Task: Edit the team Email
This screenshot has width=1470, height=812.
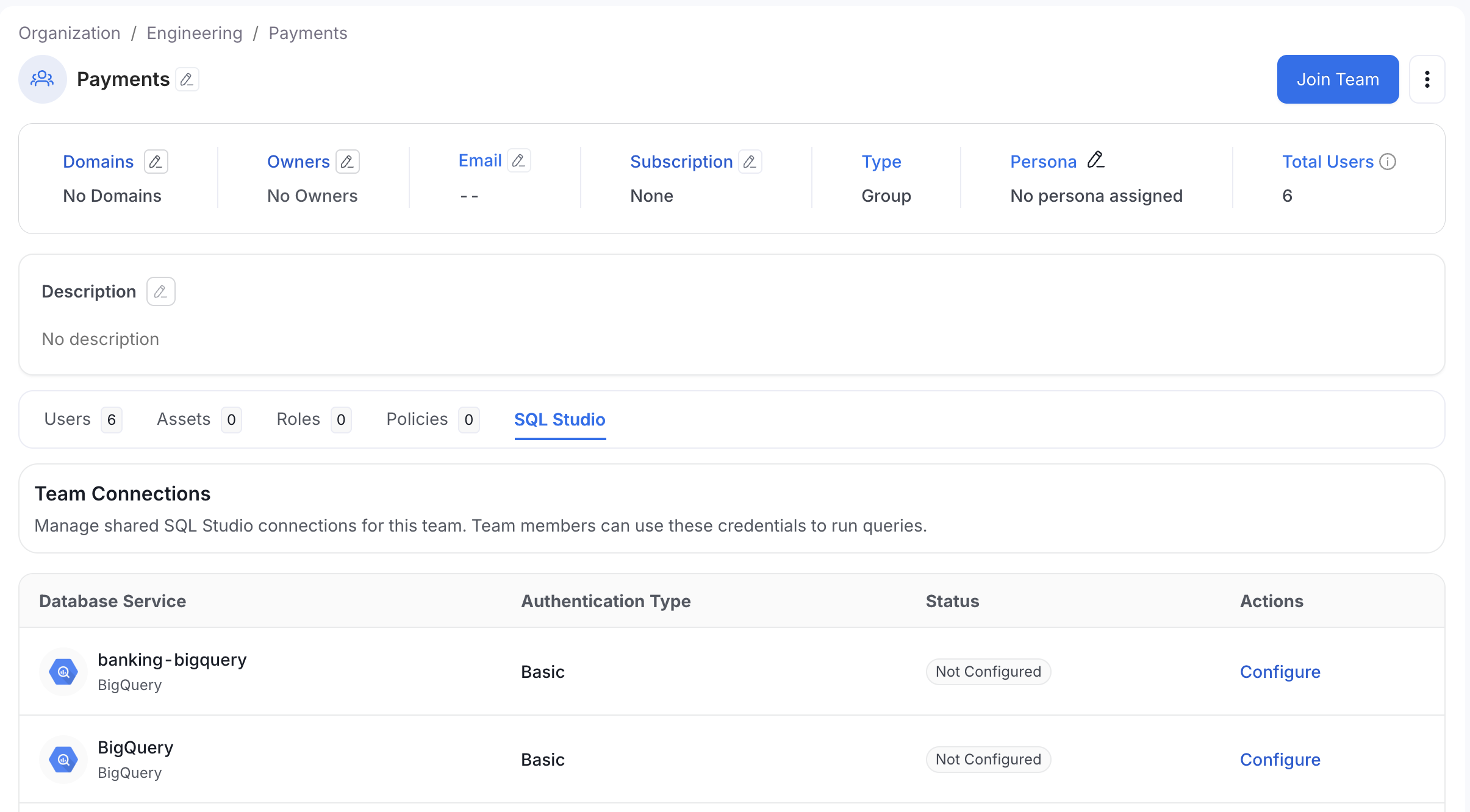Action: (519, 160)
